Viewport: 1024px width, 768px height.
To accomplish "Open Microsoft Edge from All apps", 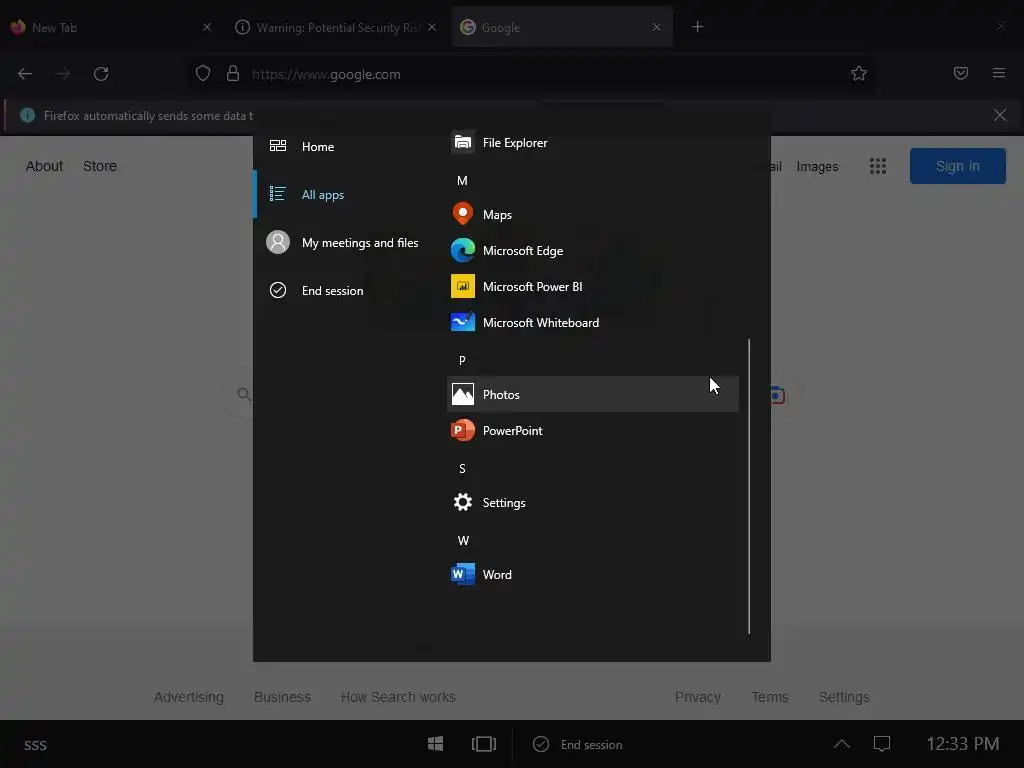I will click(592, 251).
